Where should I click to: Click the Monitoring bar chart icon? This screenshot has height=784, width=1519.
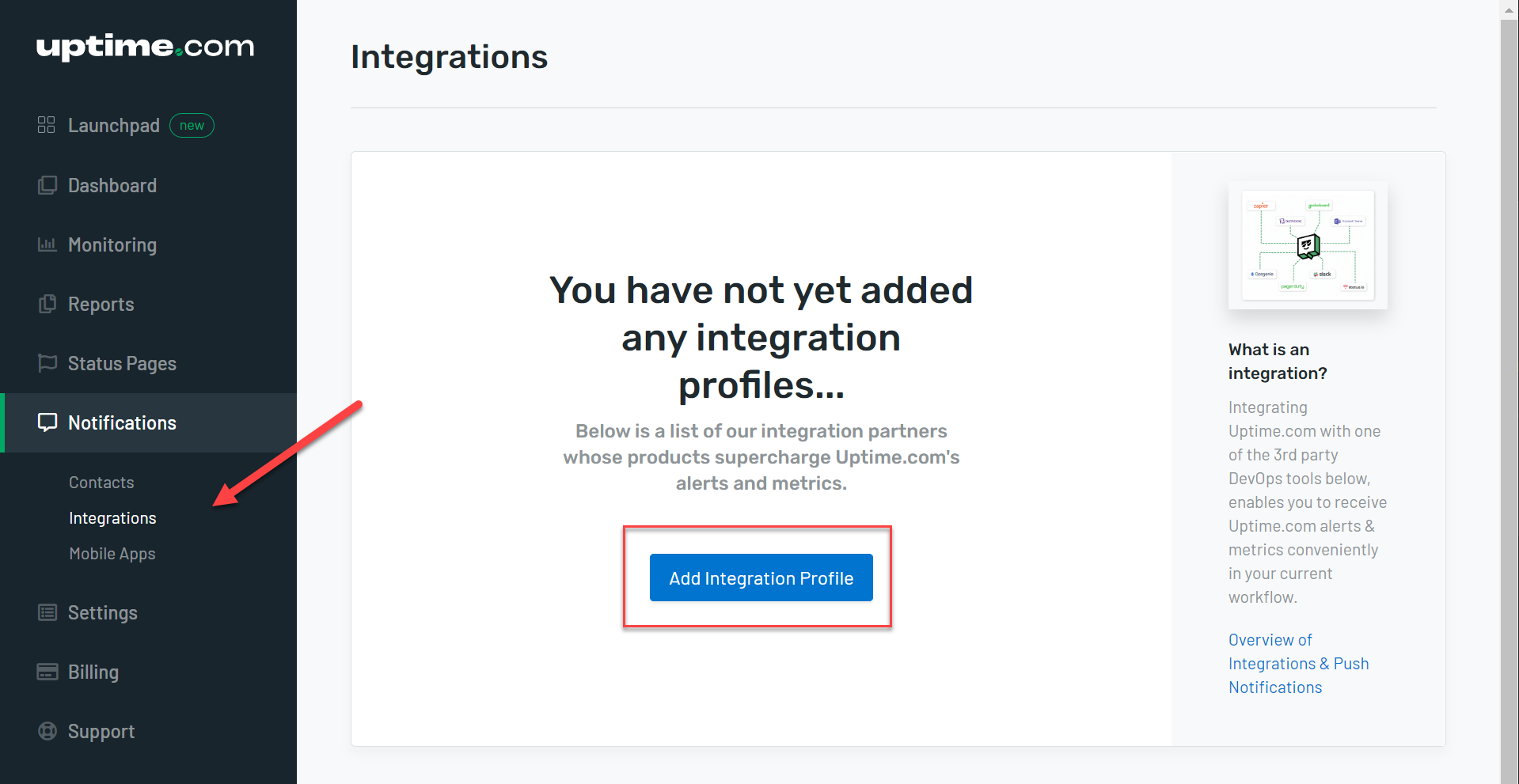pos(47,244)
